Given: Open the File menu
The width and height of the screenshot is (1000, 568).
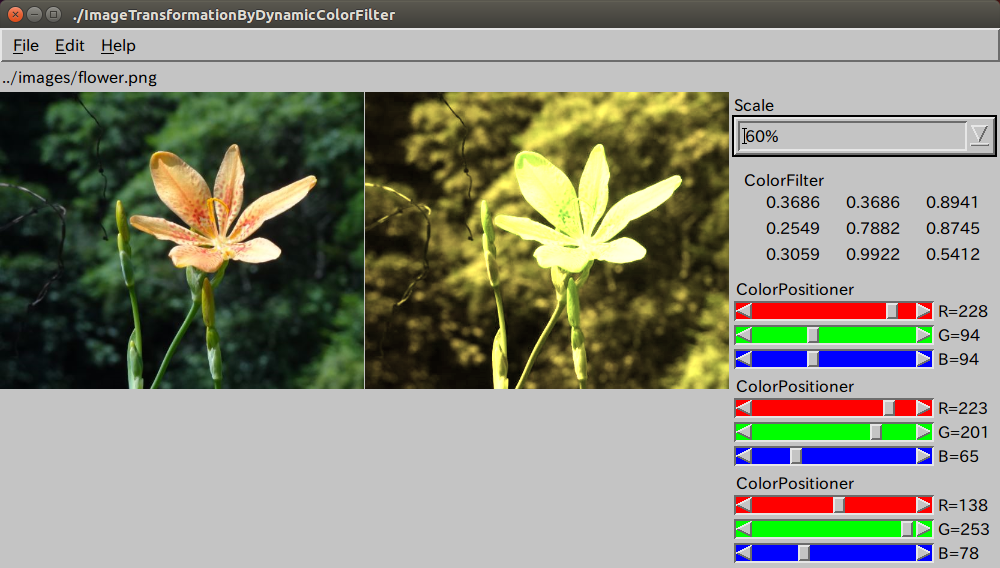Looking at the screenshot, I should (26, 46).
